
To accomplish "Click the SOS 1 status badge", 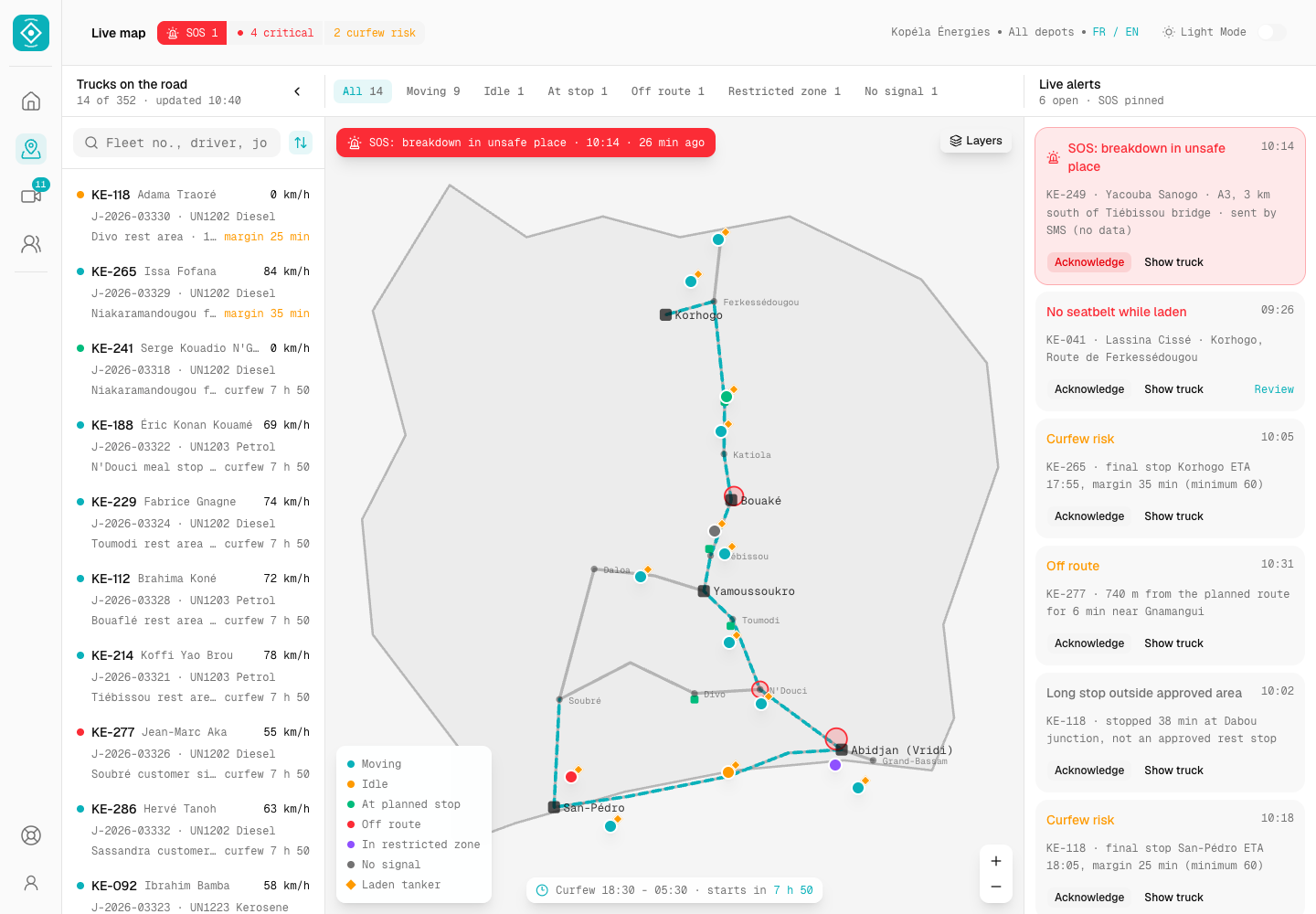I will point(192,33).
